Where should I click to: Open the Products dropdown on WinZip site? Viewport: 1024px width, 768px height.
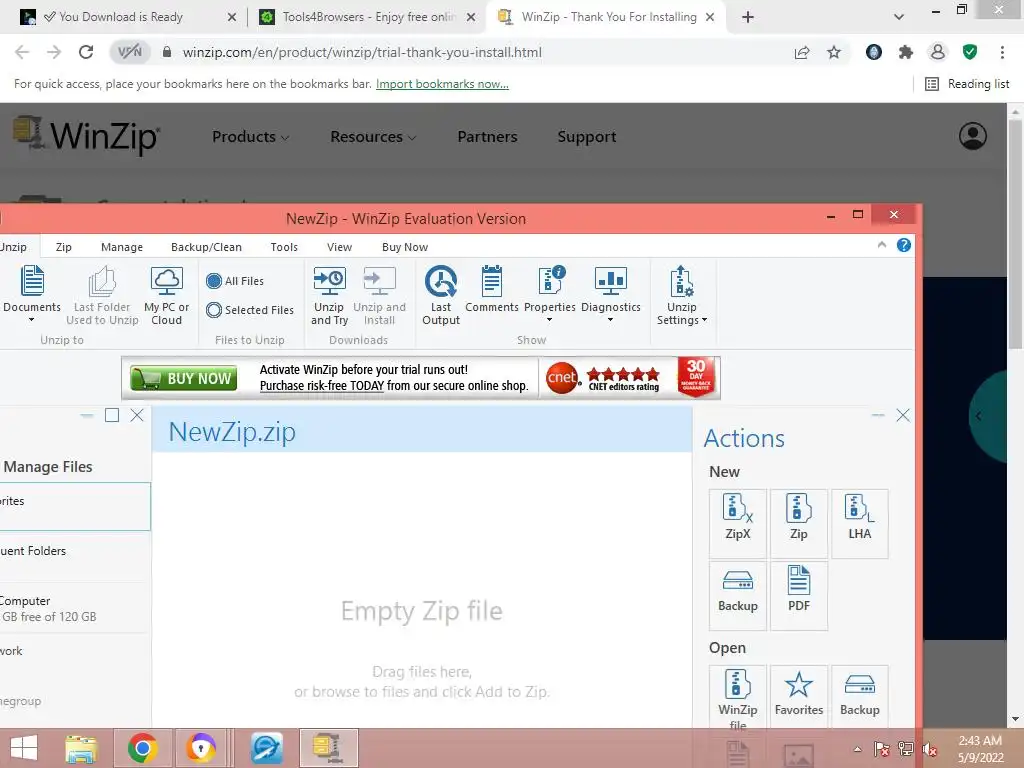click(250, 136)
